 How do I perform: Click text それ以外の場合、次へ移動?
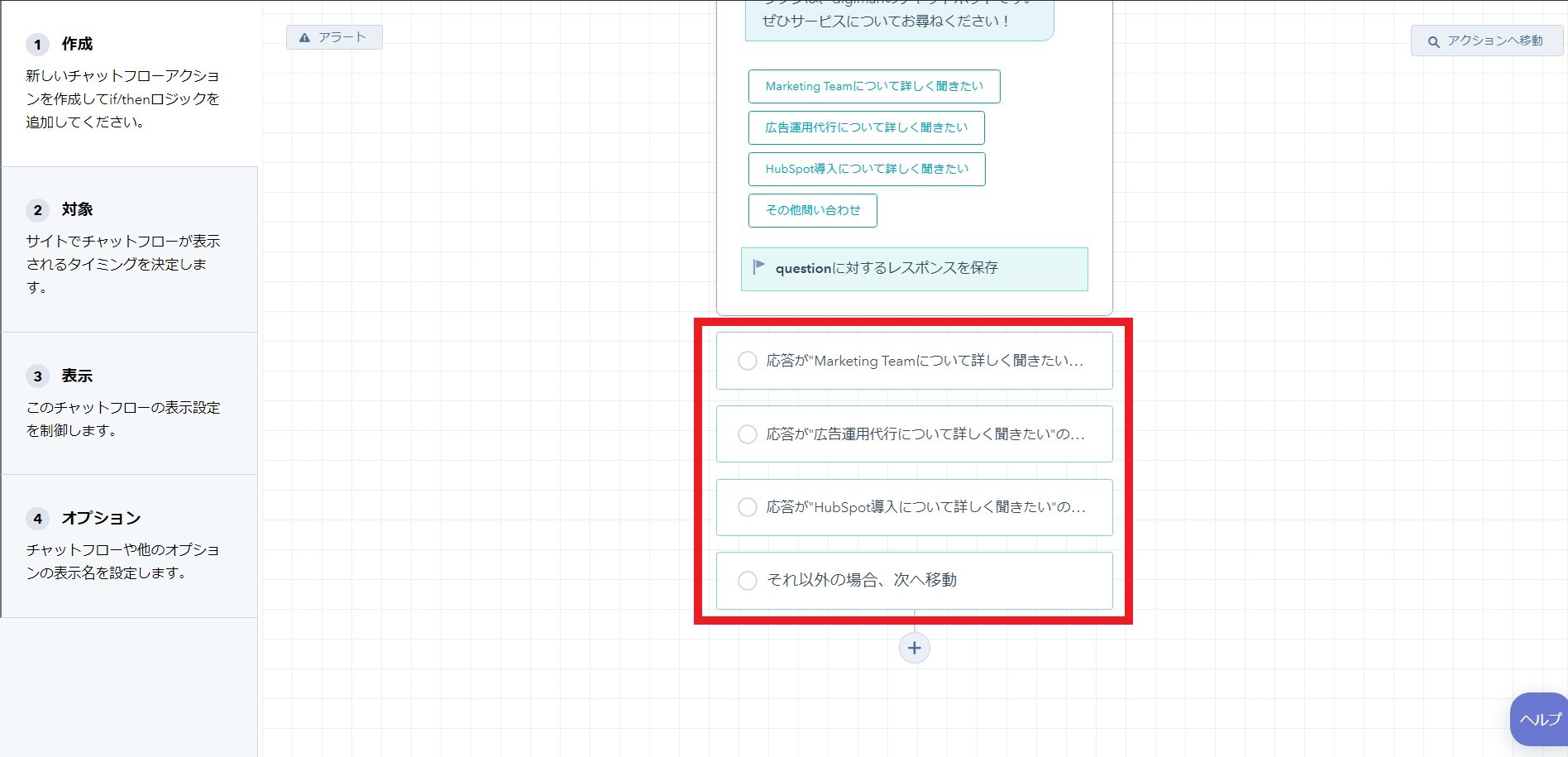click(x=862, y=580)
